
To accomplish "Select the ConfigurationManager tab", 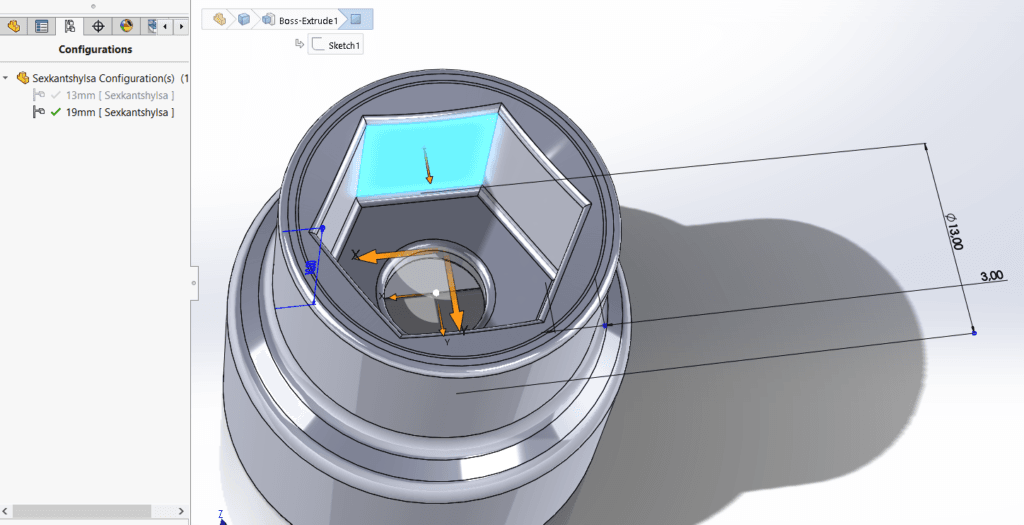I will [70, 26].
